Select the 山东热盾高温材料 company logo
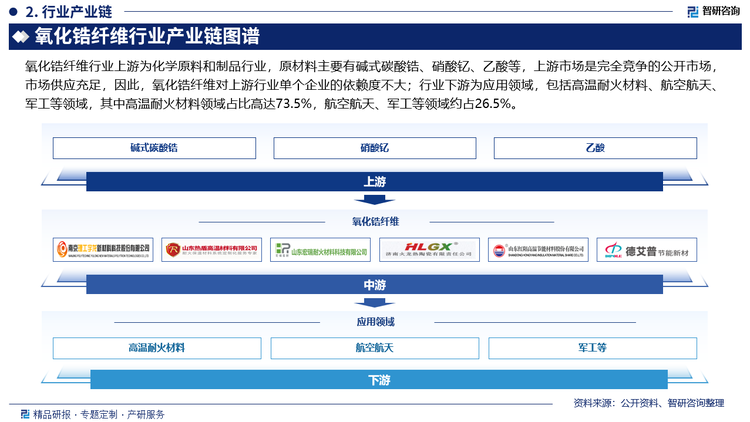This screenshot has width=750, height=422. click(211, 249)
